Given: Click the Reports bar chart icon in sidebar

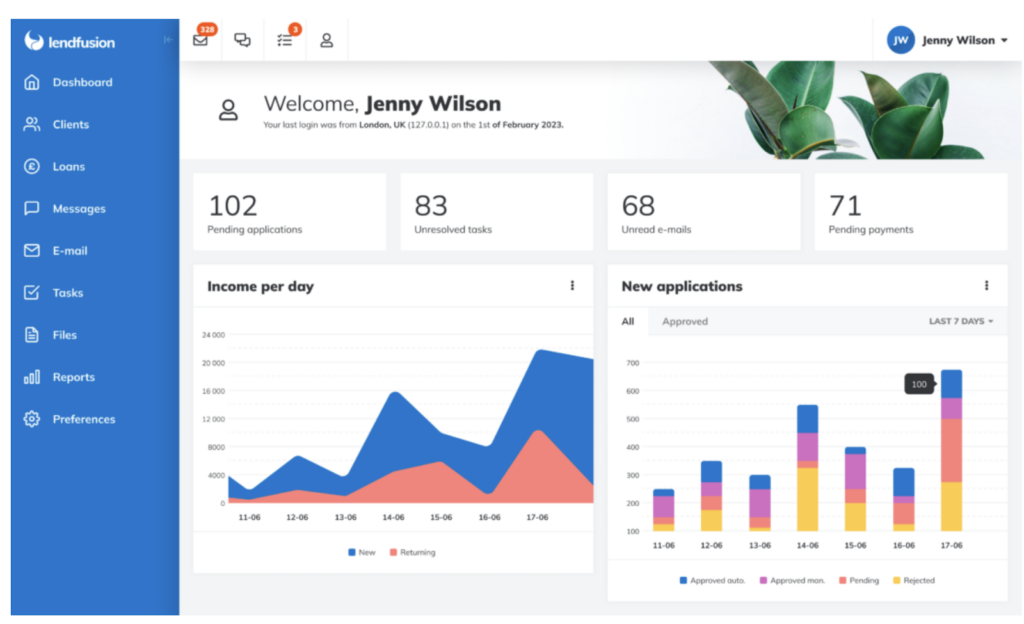Looking at the screenshot, I should 32,377.
